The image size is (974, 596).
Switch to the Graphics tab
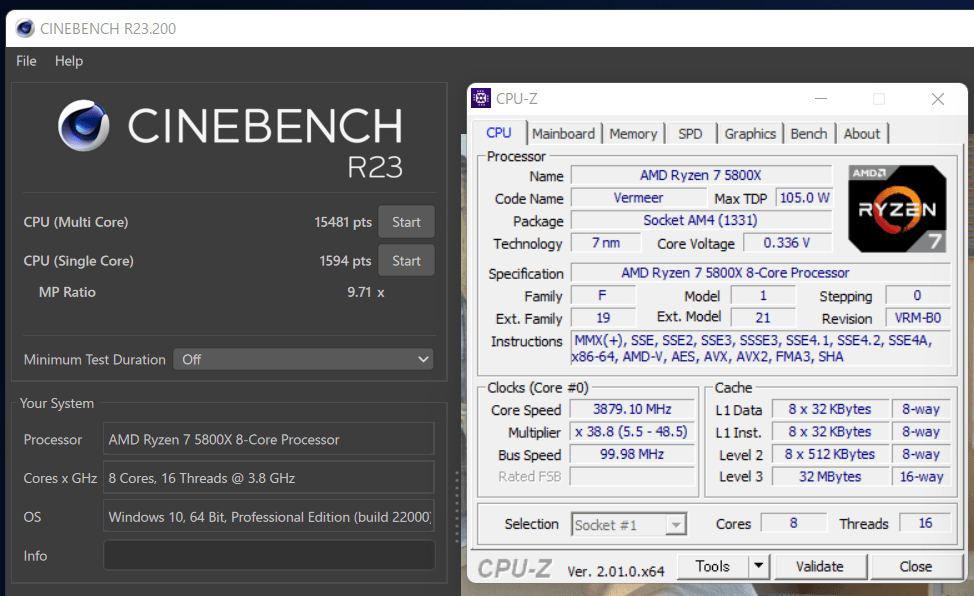(750, 134)
